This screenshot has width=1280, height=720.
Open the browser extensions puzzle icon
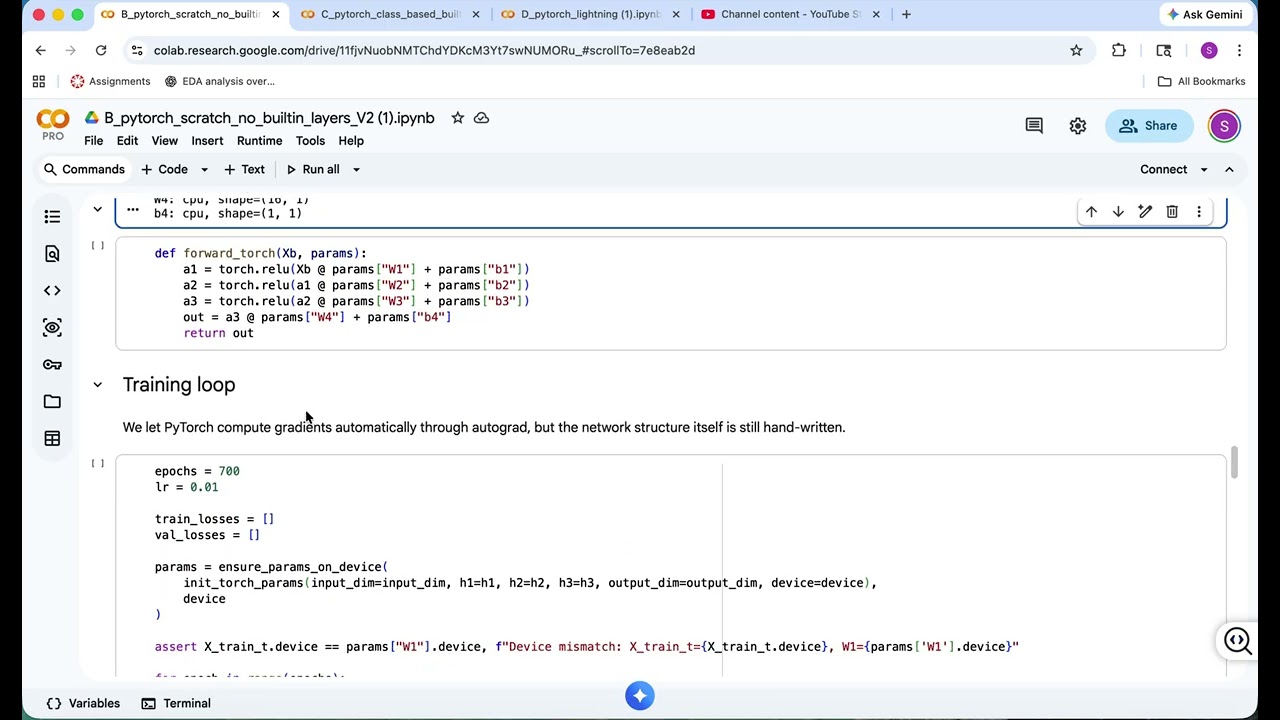1119,50
